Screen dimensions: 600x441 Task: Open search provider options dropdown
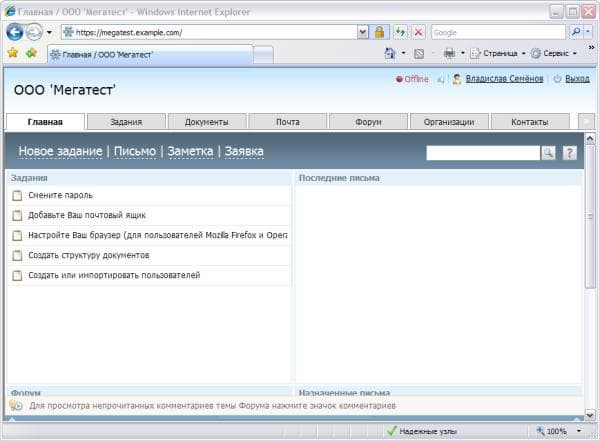pos(588,32)
